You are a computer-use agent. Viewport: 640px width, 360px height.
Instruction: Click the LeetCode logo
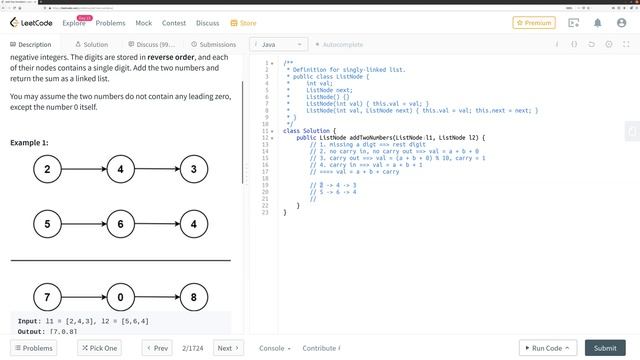pyautogui.click(x=31, y=23)
